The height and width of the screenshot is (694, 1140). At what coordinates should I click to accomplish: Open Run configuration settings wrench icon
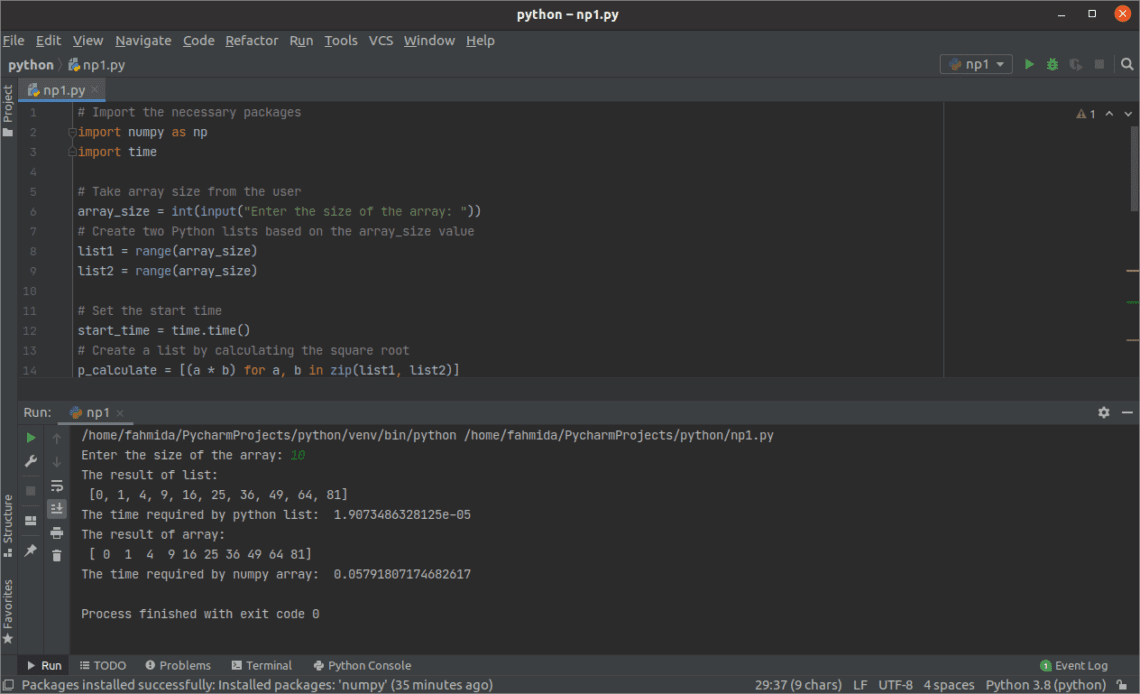pos(30,461)
